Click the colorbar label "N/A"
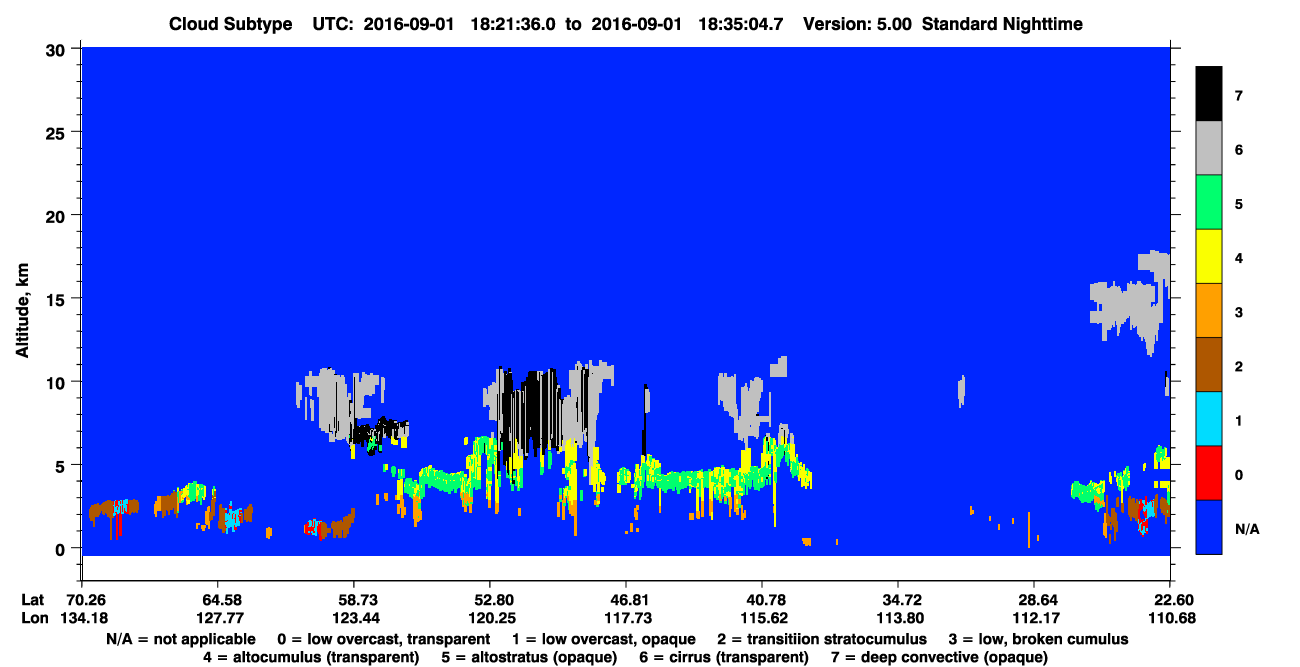 1247,528
